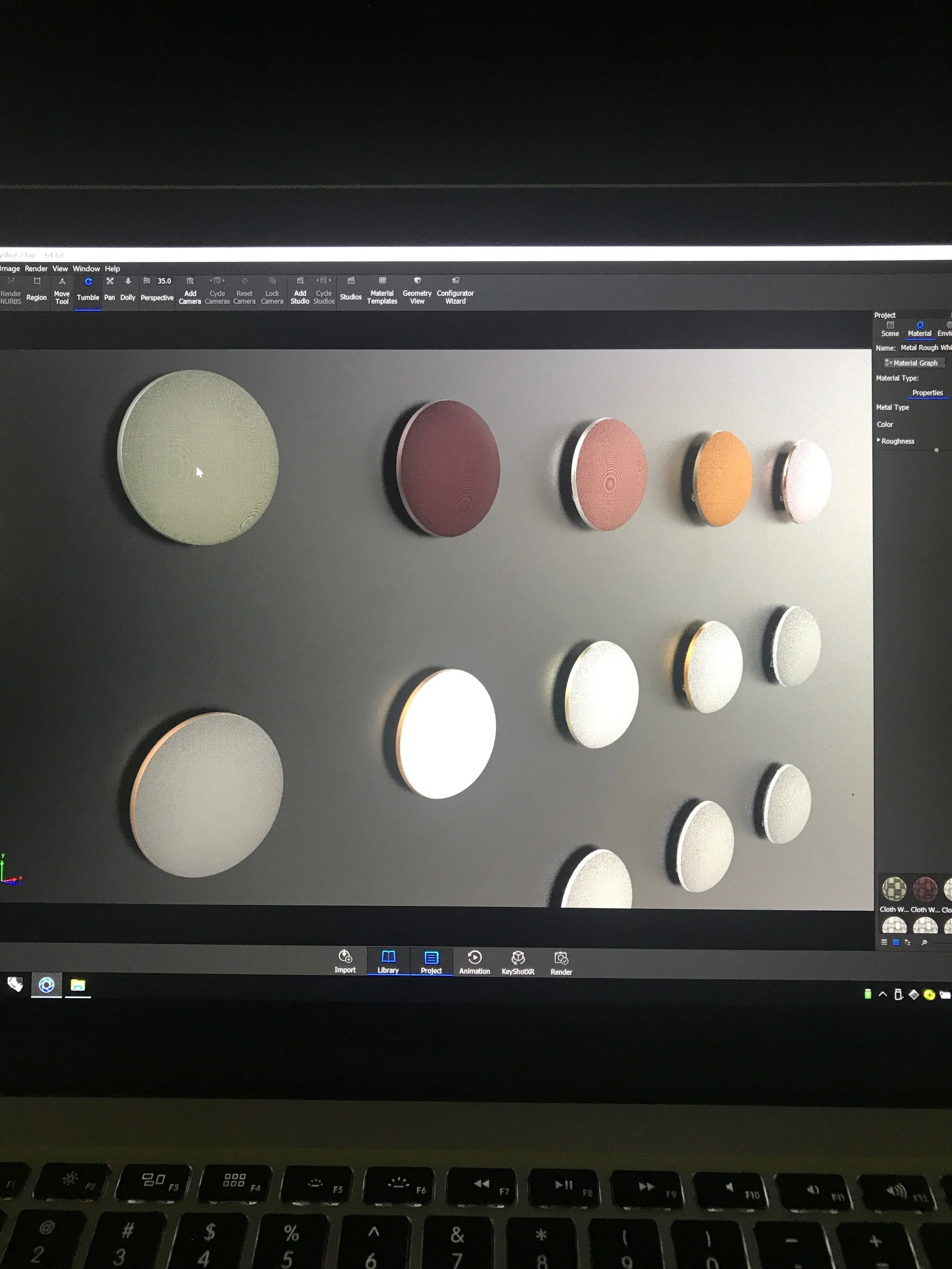Switch material list to grid view

(x=896, y=942)
